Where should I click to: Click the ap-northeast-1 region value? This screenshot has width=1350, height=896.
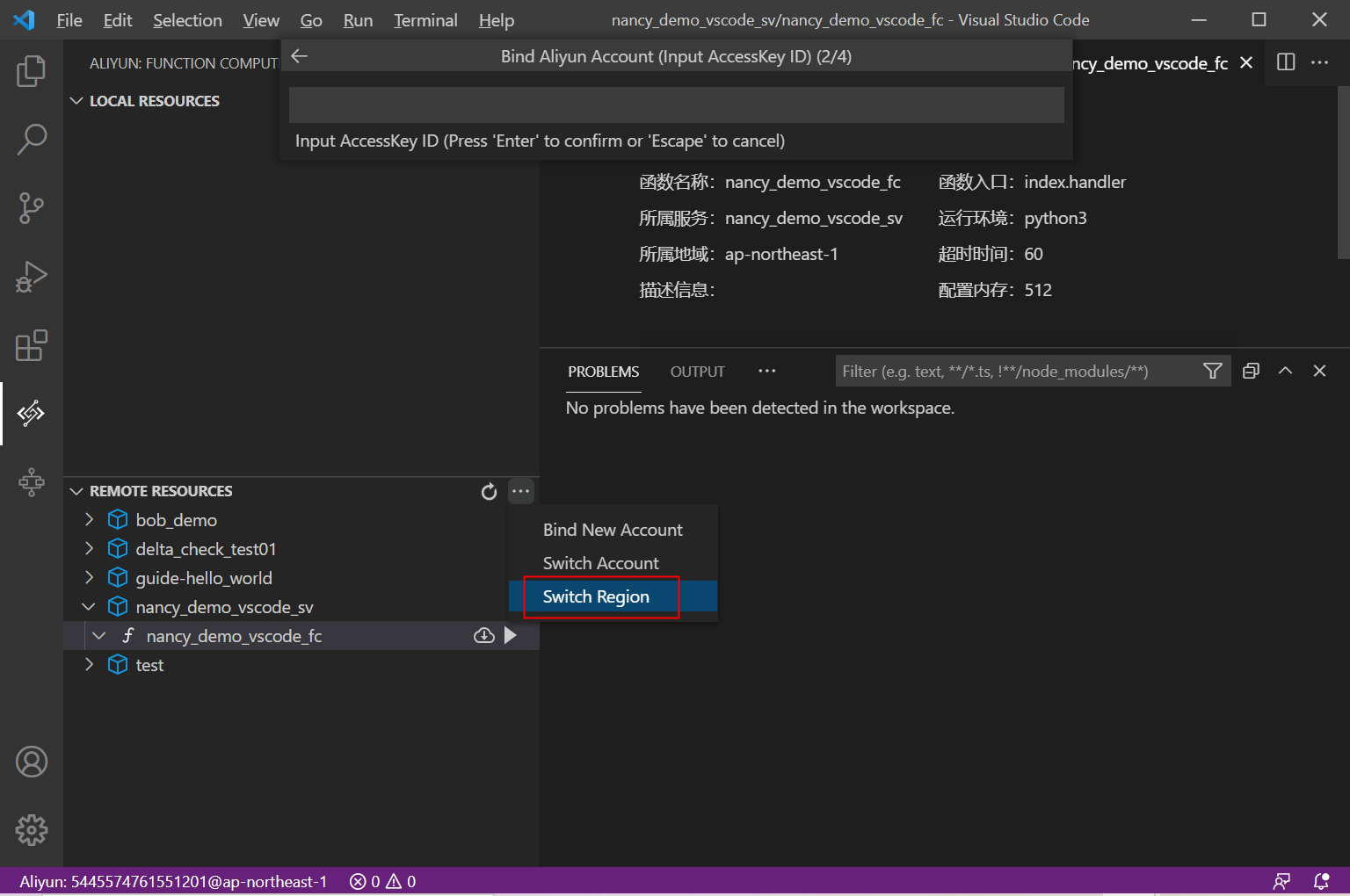781,254
